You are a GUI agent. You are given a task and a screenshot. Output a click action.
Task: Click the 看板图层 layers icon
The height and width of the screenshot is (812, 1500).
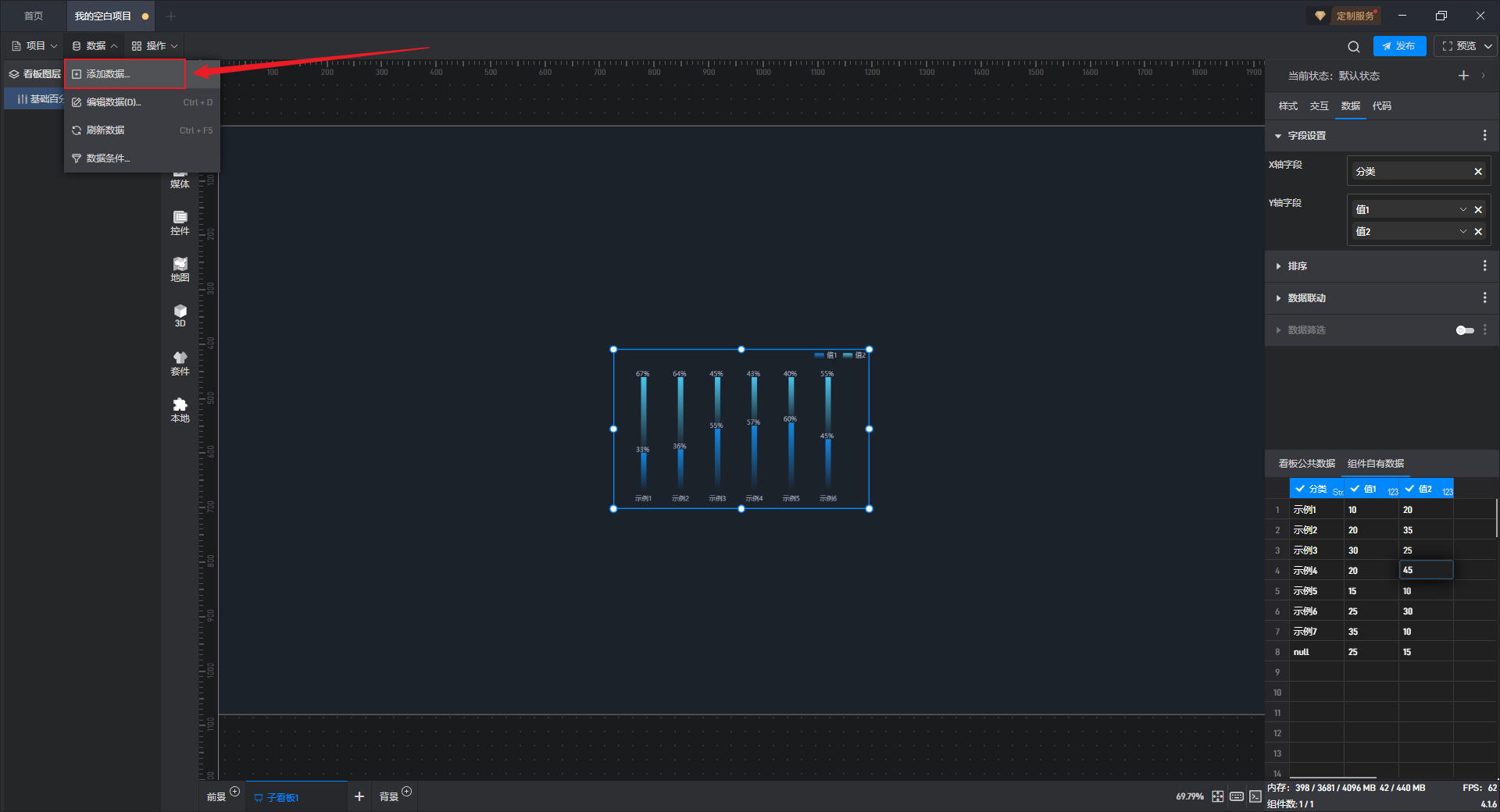(x=14, y=74)
